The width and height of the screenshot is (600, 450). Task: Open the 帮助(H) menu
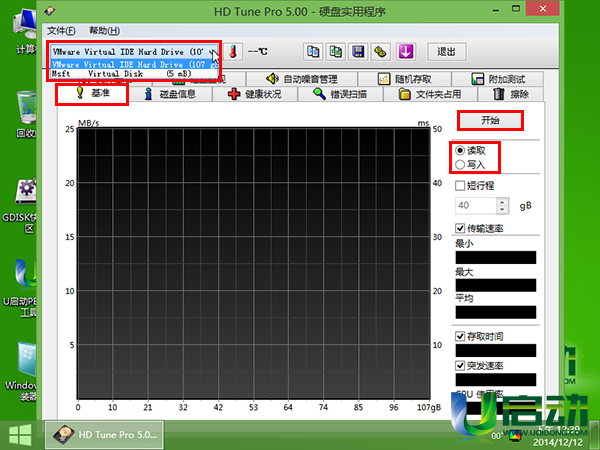click(104, 31)
